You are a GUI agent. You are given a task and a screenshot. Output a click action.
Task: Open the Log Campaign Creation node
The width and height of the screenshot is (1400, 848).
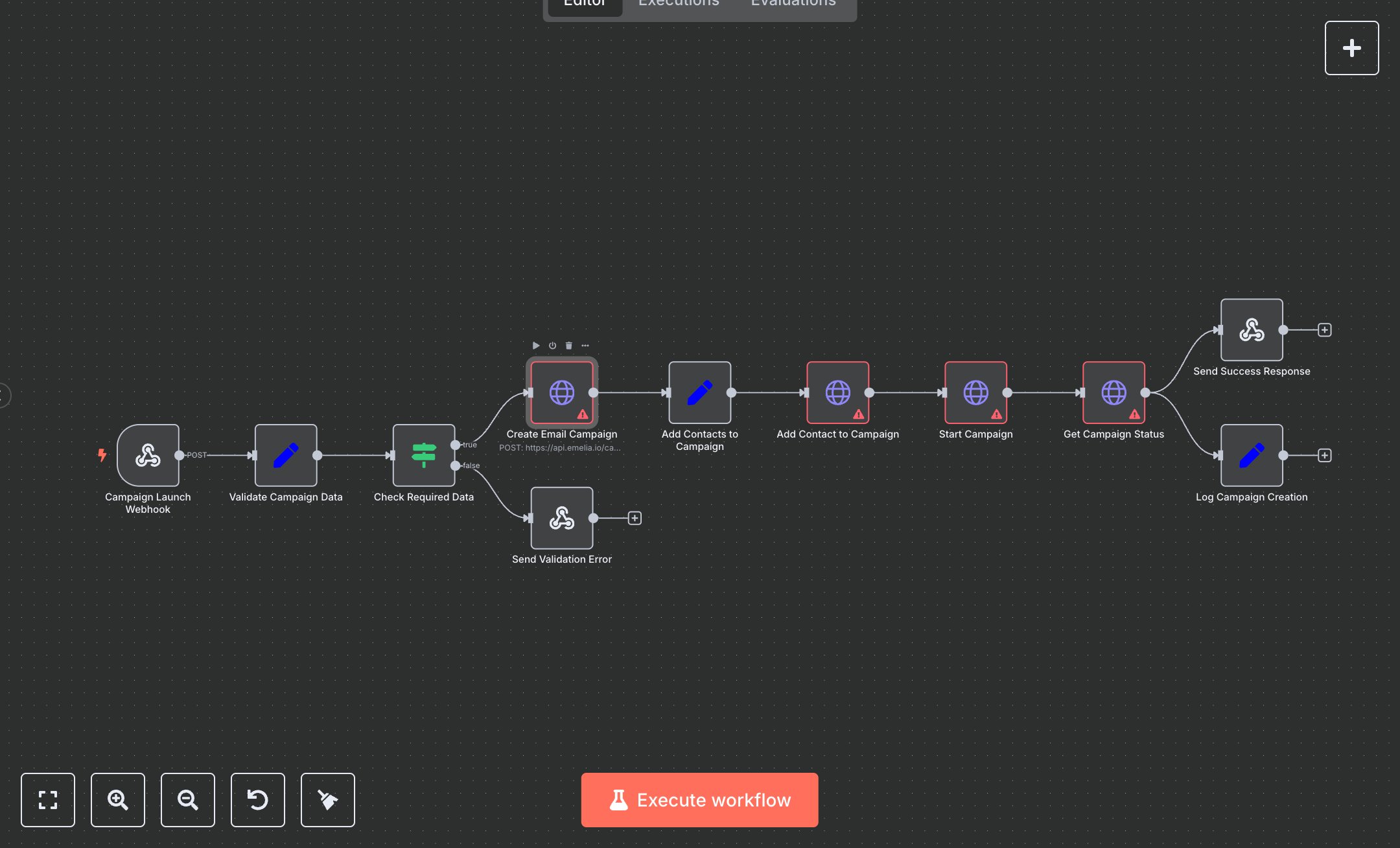[x=1251, y=456]
